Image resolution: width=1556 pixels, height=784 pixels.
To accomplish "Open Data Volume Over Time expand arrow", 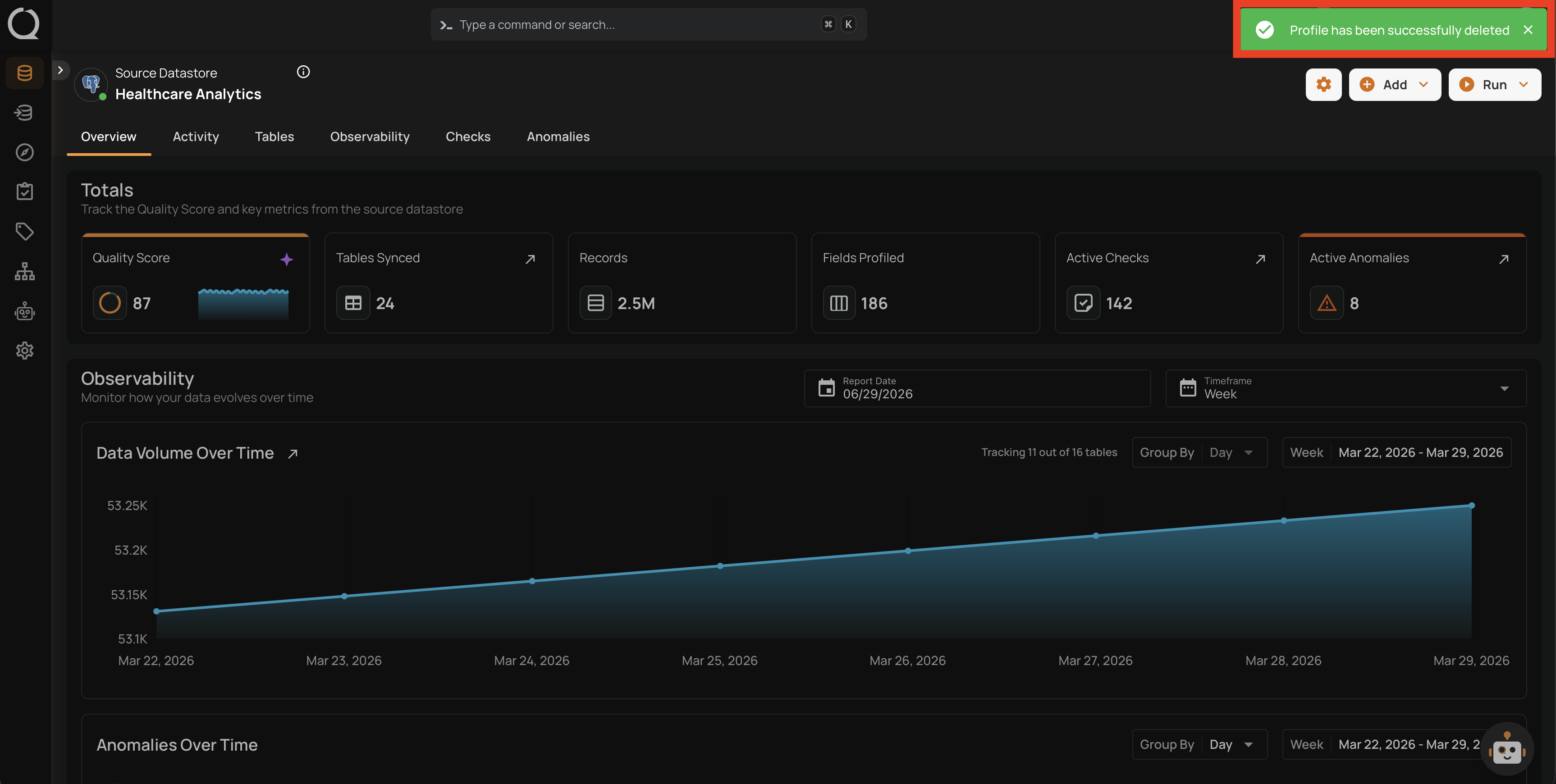I will tap(293, 454).
